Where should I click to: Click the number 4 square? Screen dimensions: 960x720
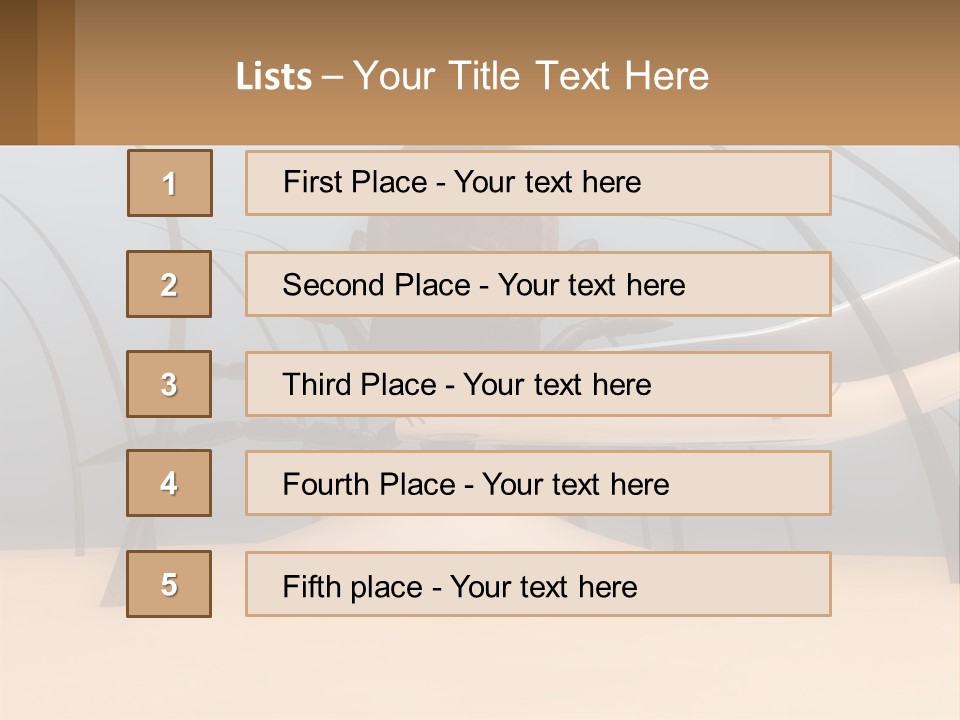click(169, 483)
